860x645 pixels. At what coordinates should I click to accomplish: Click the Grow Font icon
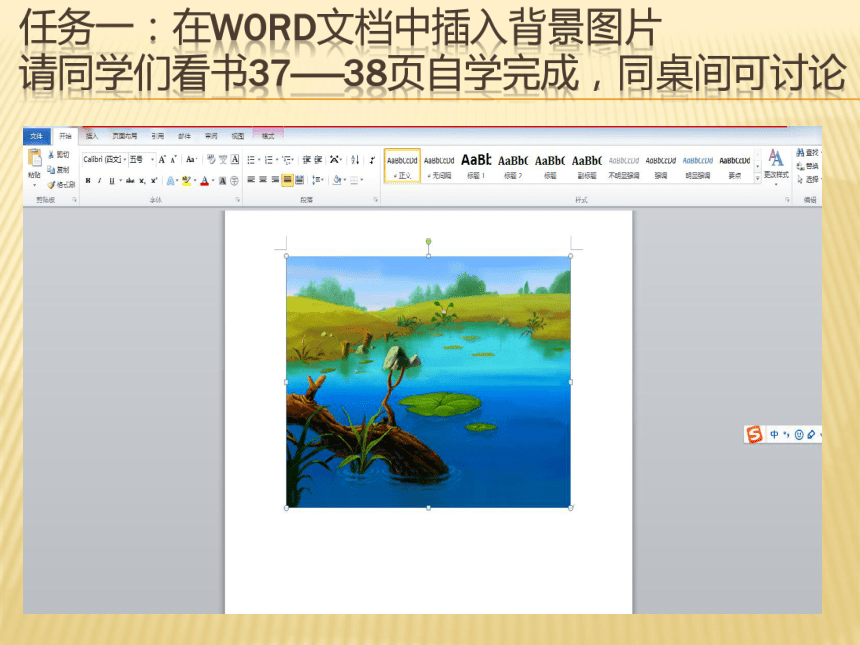tap(162, 160)
